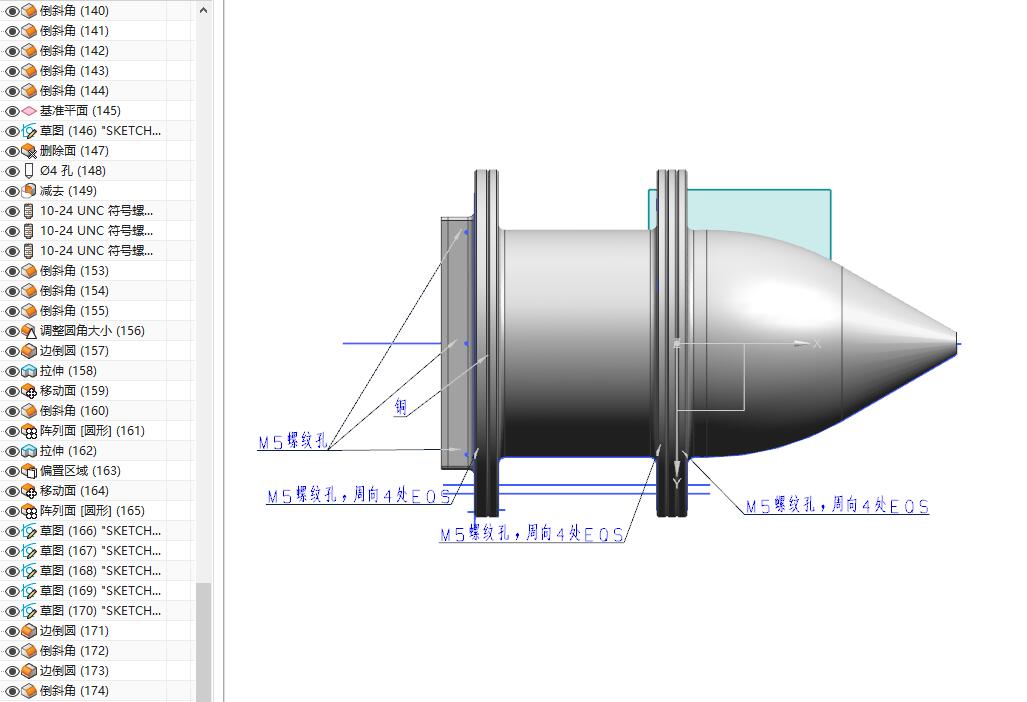Click the resize blend icon for 调整圆角大小 (156)
This screenshot has height=702, width=1027.
point(29,331)
